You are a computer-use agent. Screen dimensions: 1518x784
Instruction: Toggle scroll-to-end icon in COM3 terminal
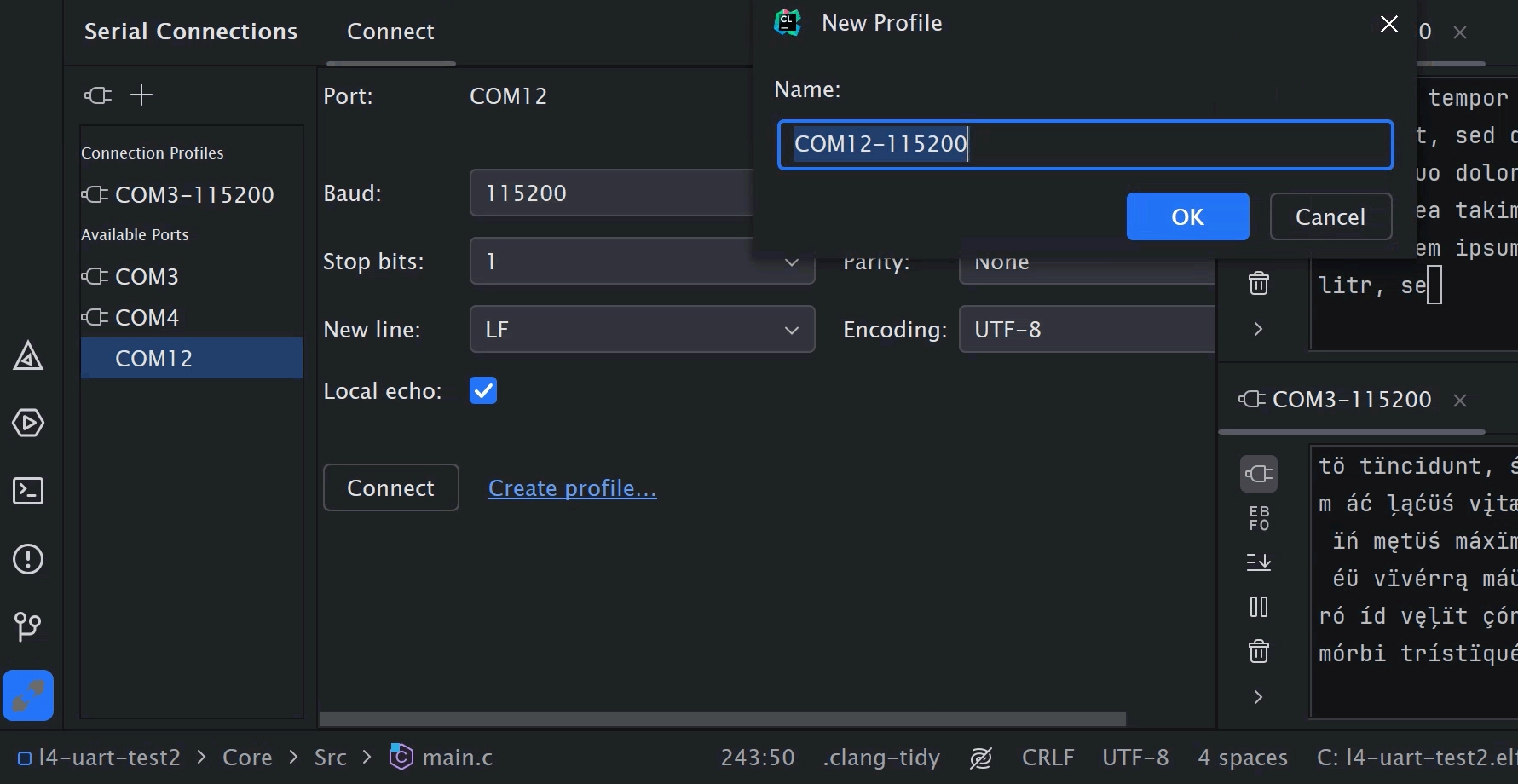pos(1259,562)
